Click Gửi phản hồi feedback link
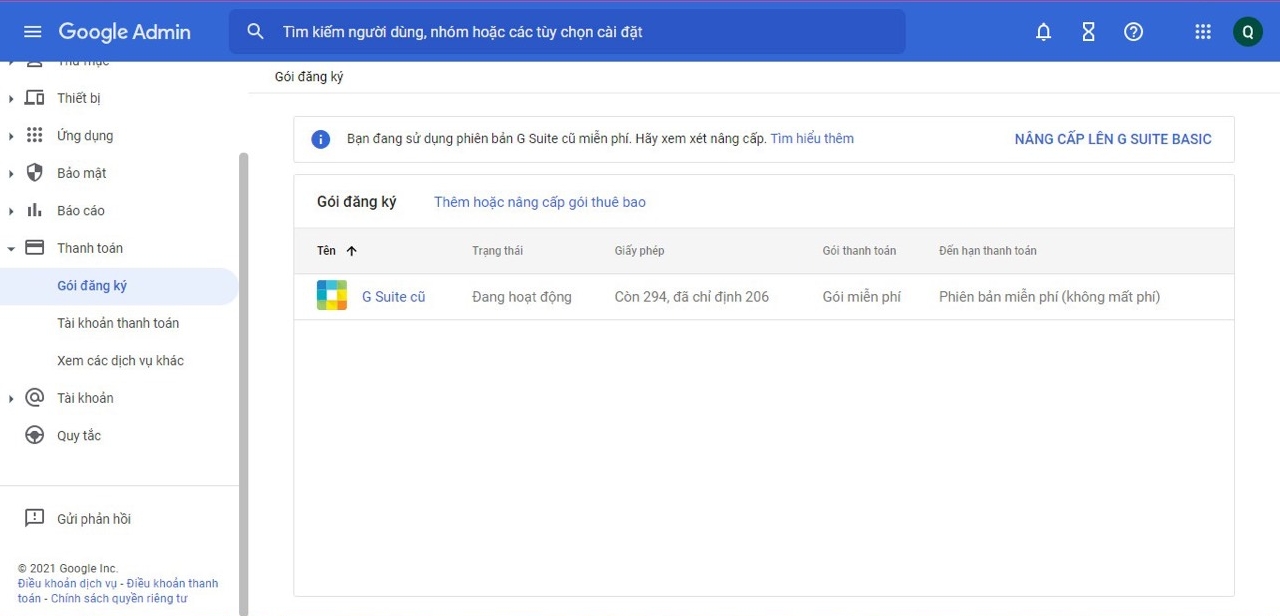Image resolution: width=1280 pixels, height=616 pixels. [94, 519]
